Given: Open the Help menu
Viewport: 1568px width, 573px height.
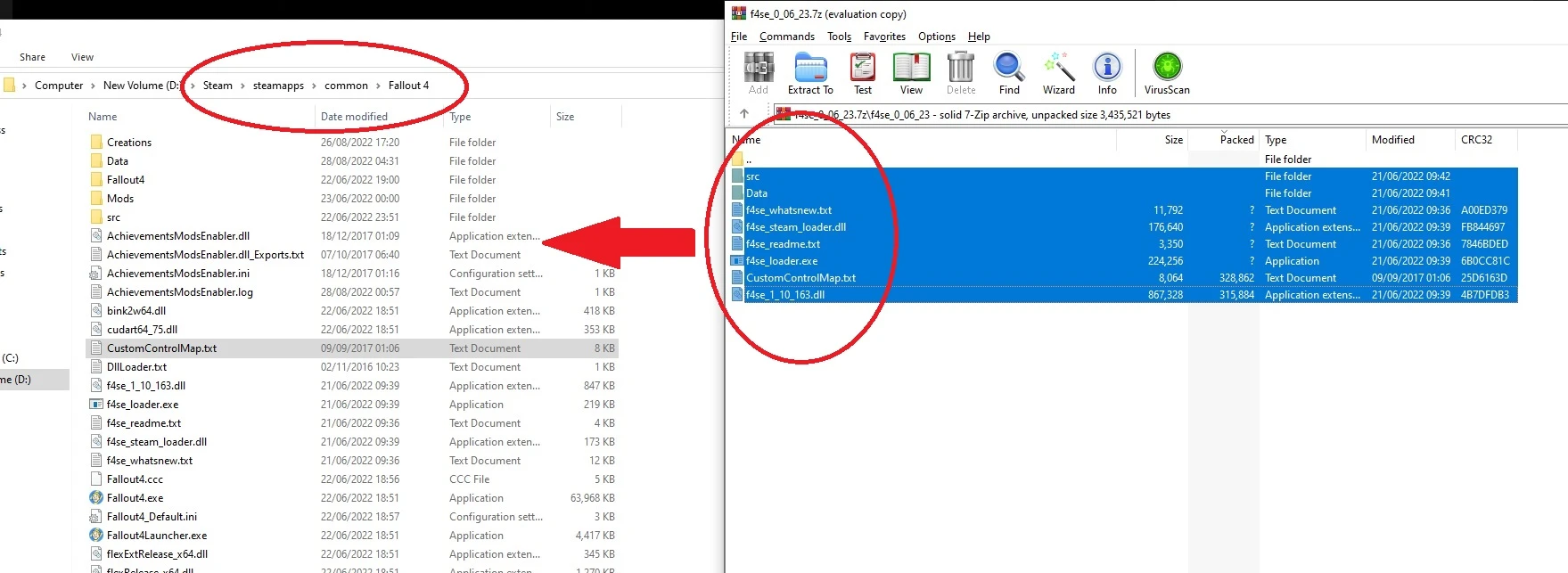Looking at the screenshot, I should pyautogui.click(x=979, y=37).
